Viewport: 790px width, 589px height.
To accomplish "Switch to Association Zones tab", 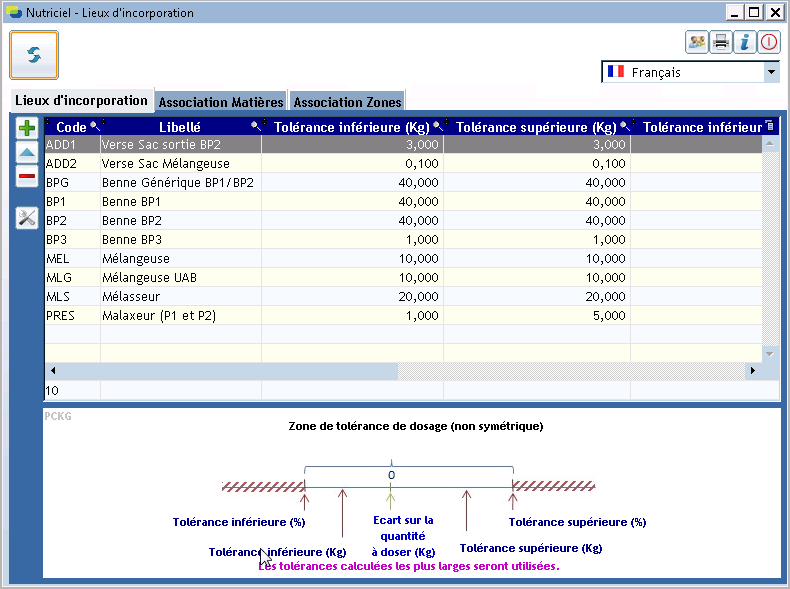I will pyautogui.click(x=347, y=102).
